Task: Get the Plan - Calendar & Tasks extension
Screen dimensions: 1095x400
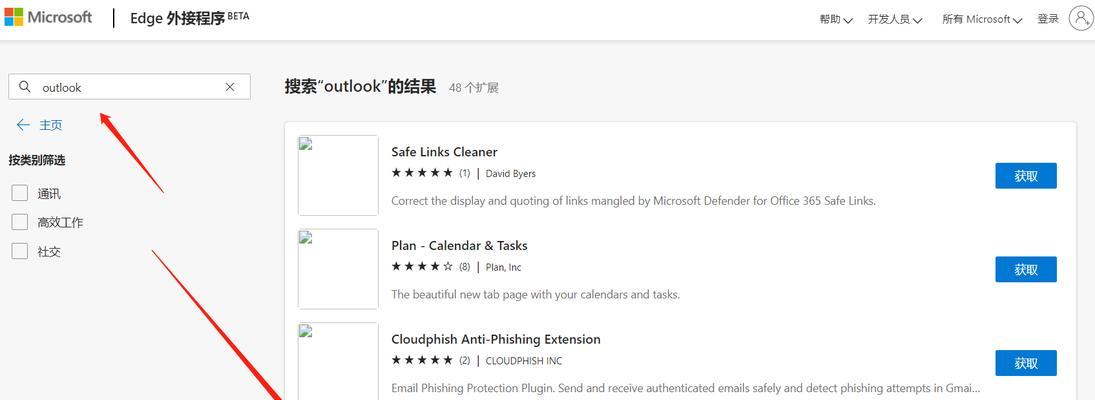Action: [1026, 269]
